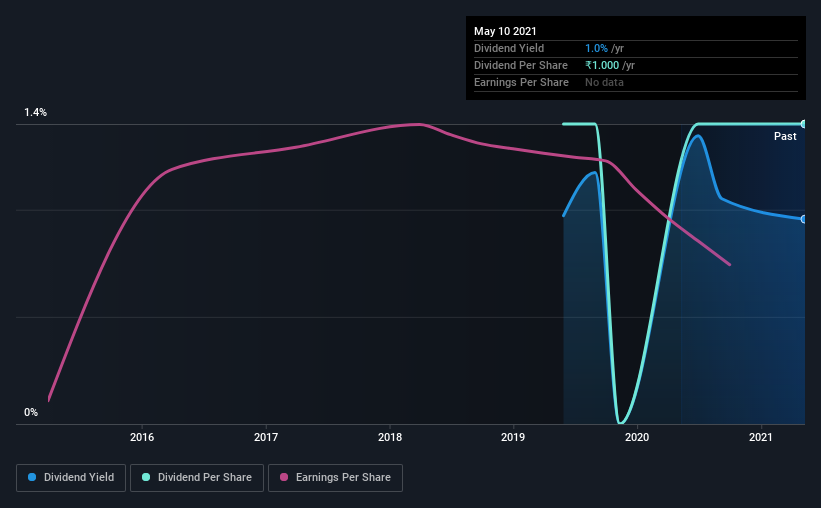Click the ₹1.000 Dividend Per Share tooltip value

(603, 65)
